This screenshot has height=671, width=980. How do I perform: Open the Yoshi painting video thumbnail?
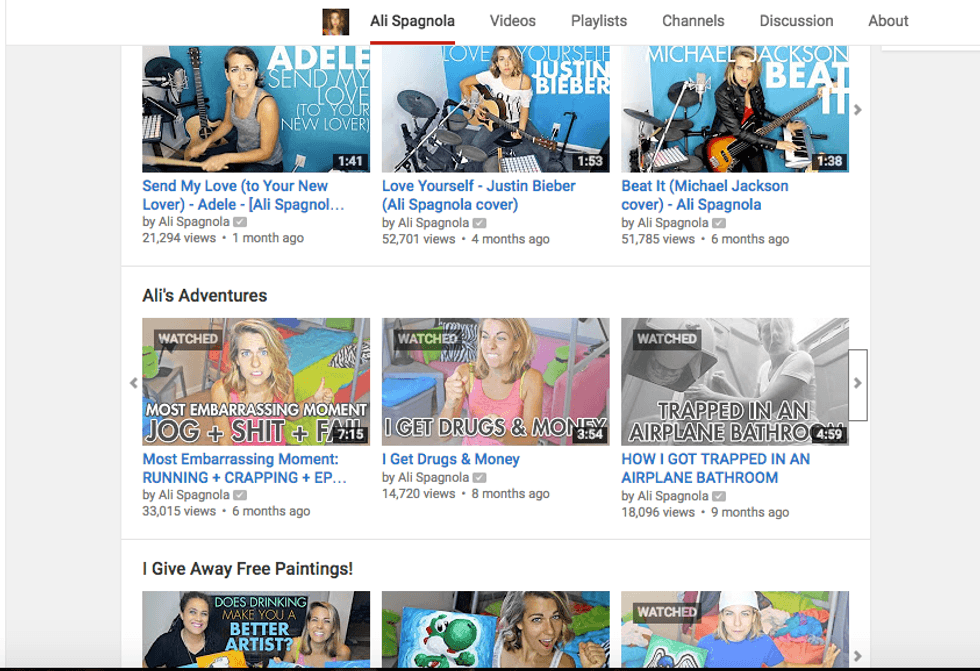click(x=495, y=629)
